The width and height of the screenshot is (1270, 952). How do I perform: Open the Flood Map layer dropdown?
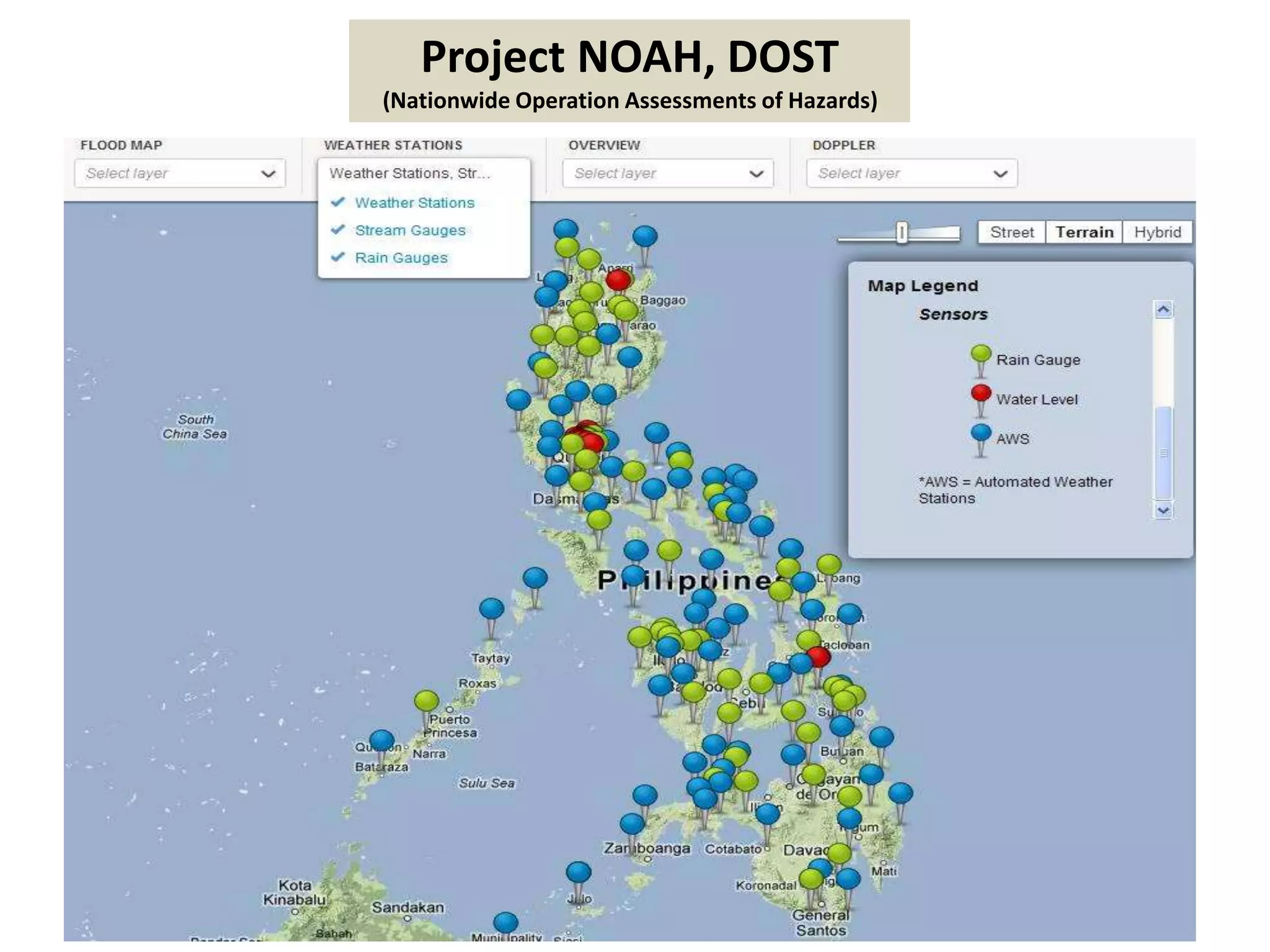click(x=180, y=174)
